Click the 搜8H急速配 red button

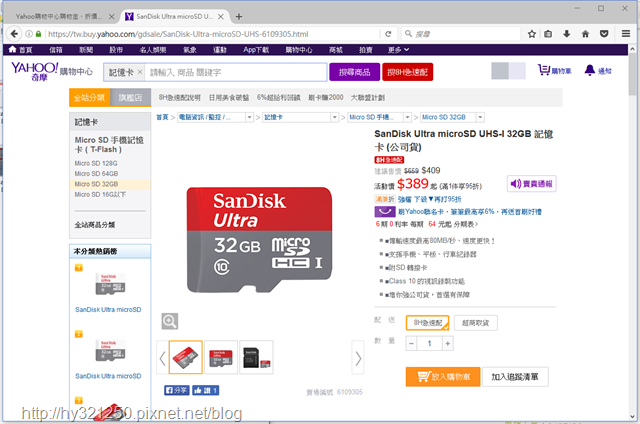407,72
